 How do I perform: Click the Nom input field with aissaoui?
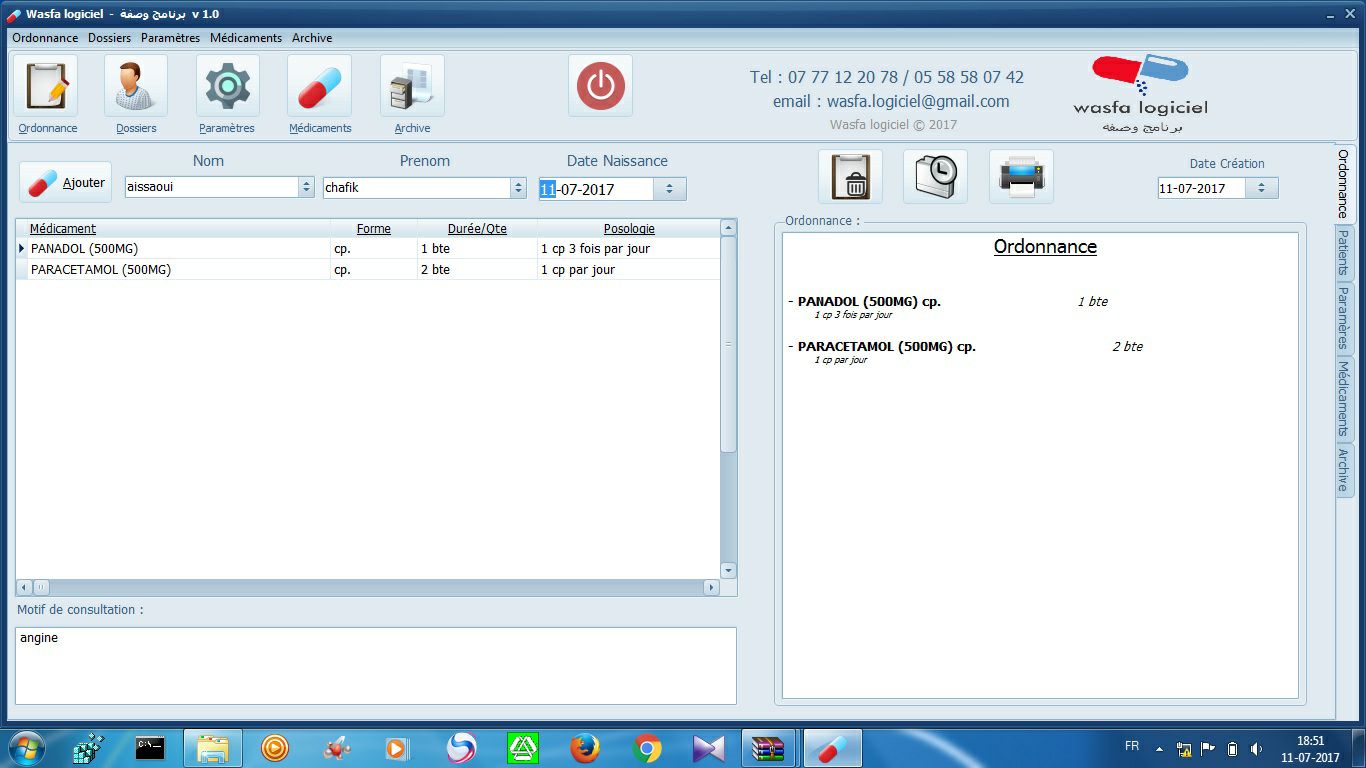point(211,187)
